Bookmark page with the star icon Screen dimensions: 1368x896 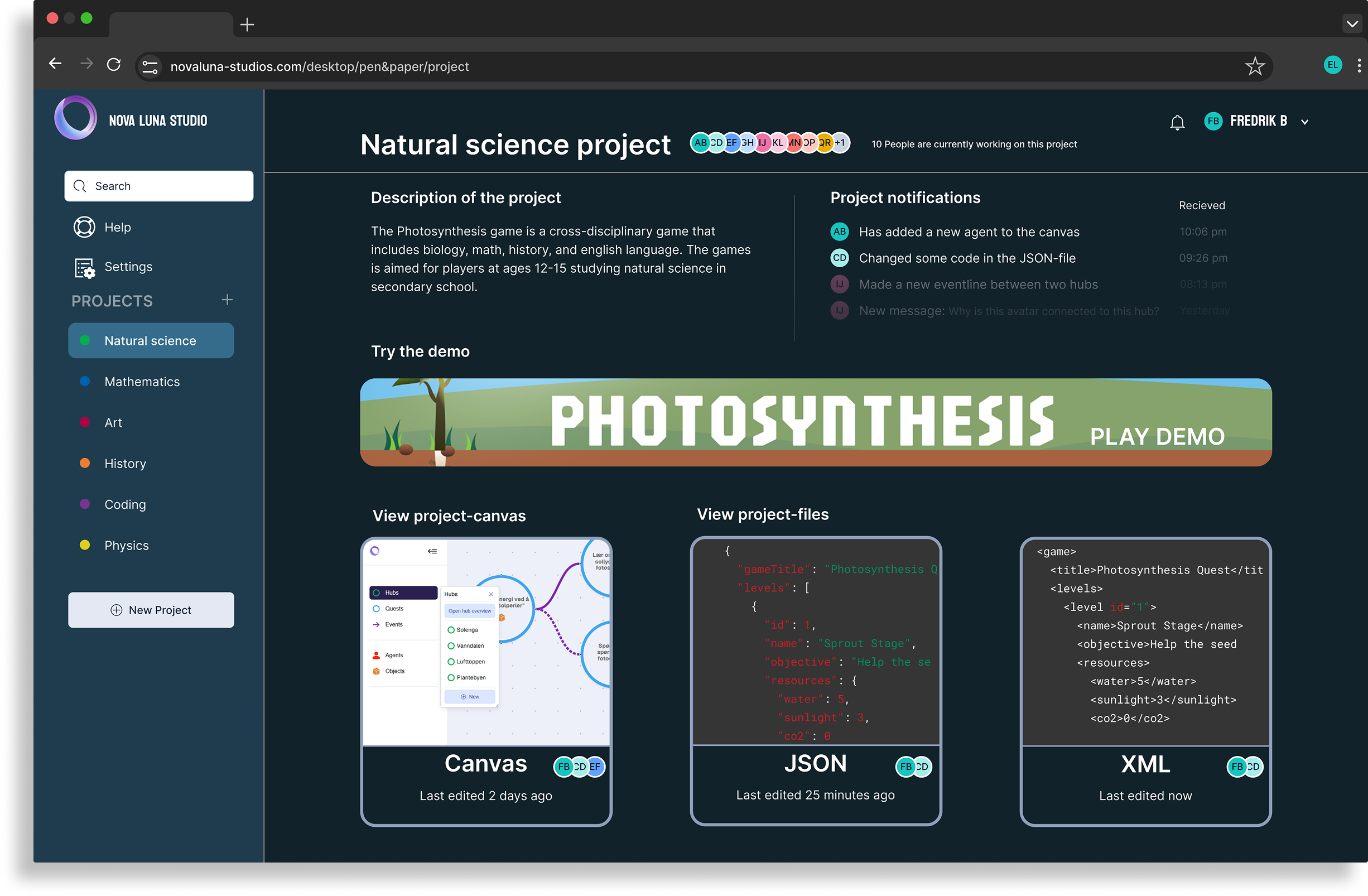(x=1254, y=66)
